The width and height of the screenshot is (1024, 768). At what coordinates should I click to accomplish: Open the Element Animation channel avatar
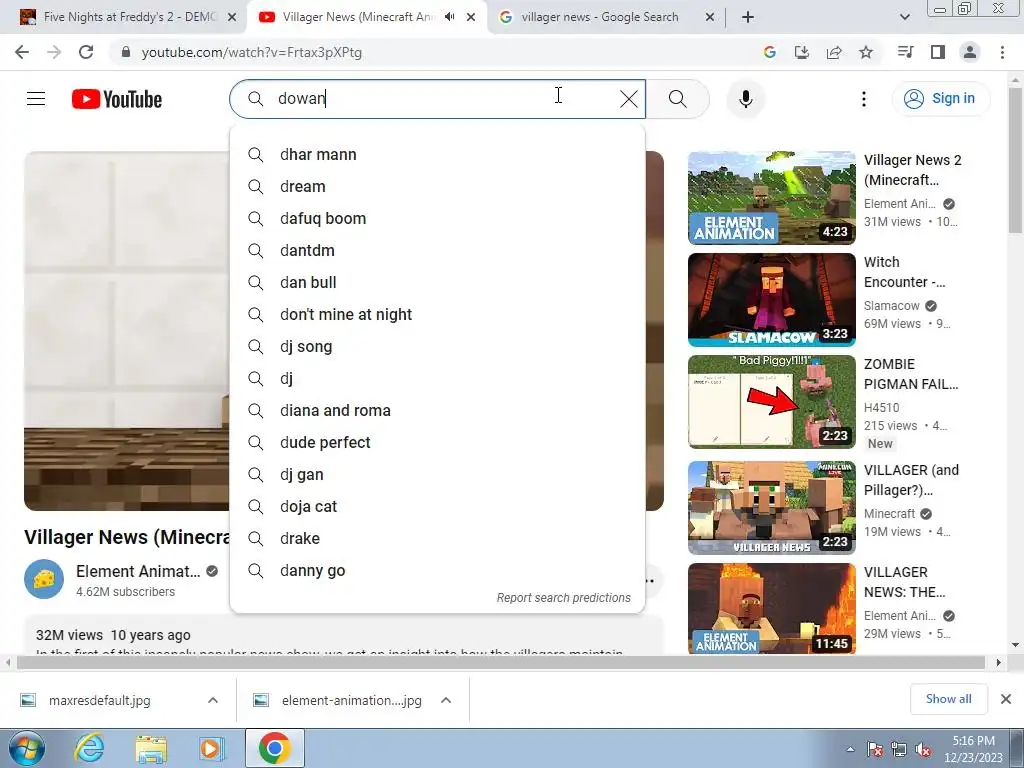coord(44,579)
